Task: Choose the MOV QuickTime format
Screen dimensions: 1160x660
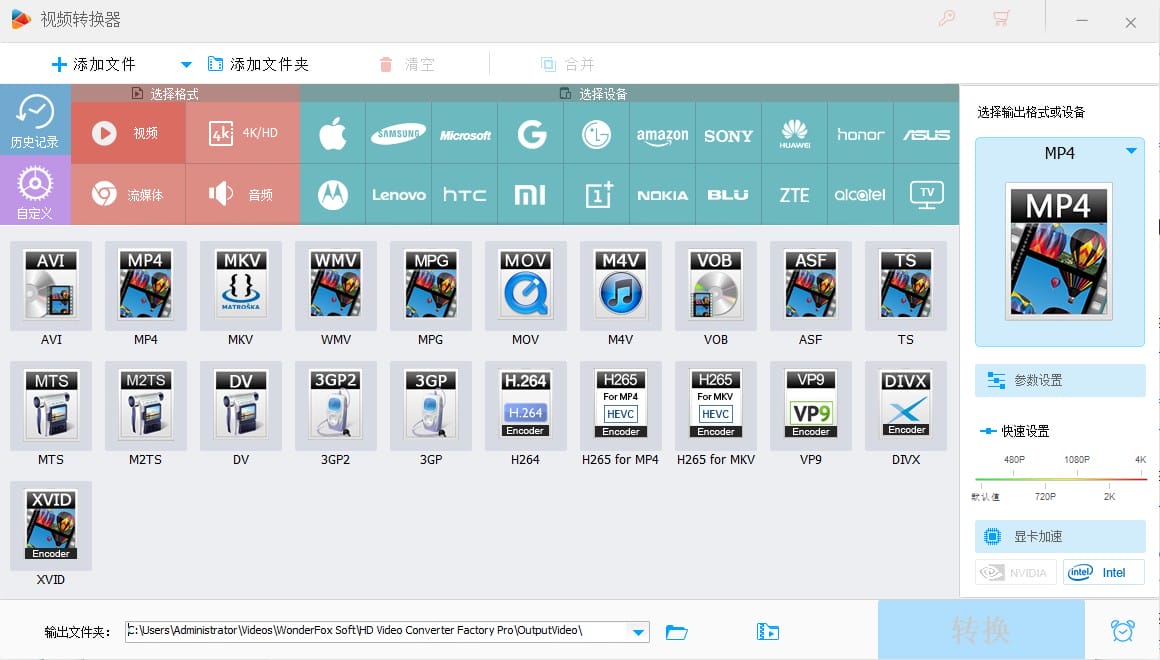Action: (525, 286)
